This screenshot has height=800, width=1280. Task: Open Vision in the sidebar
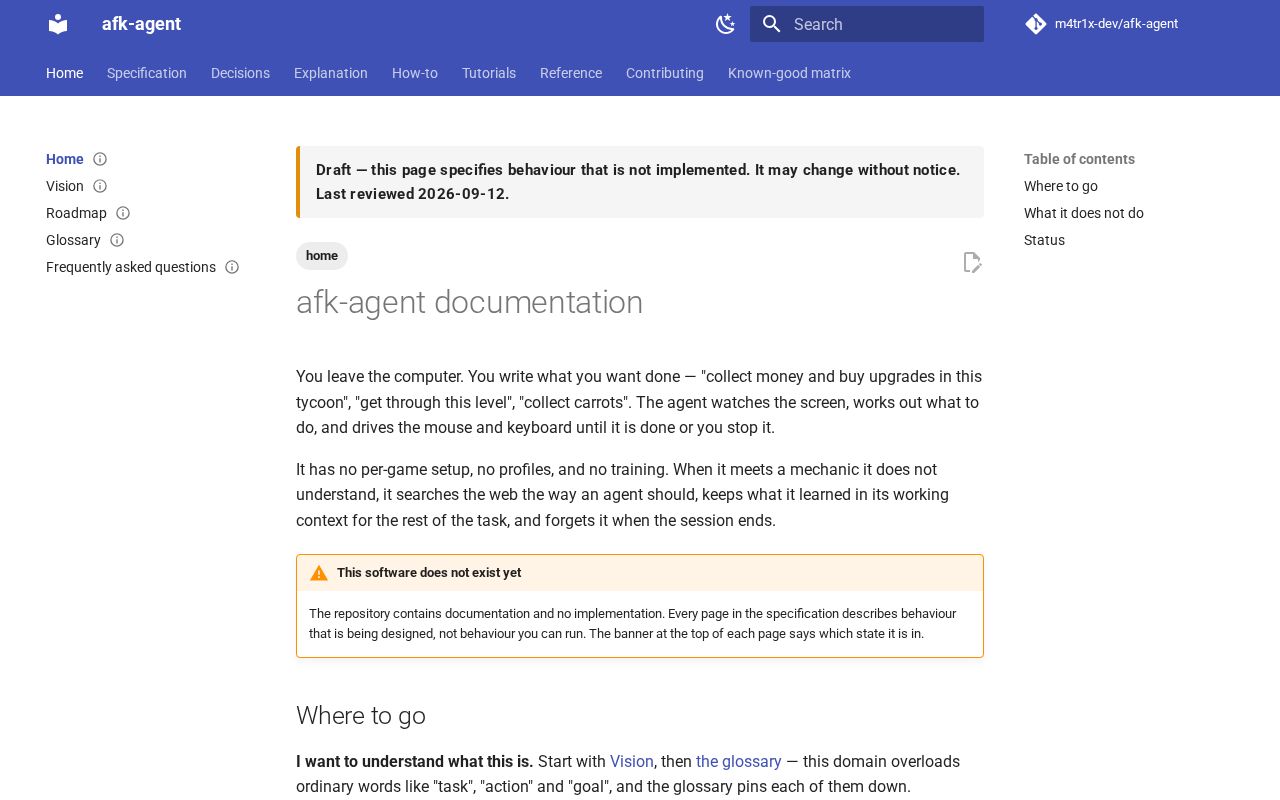(x=65, y=186)
